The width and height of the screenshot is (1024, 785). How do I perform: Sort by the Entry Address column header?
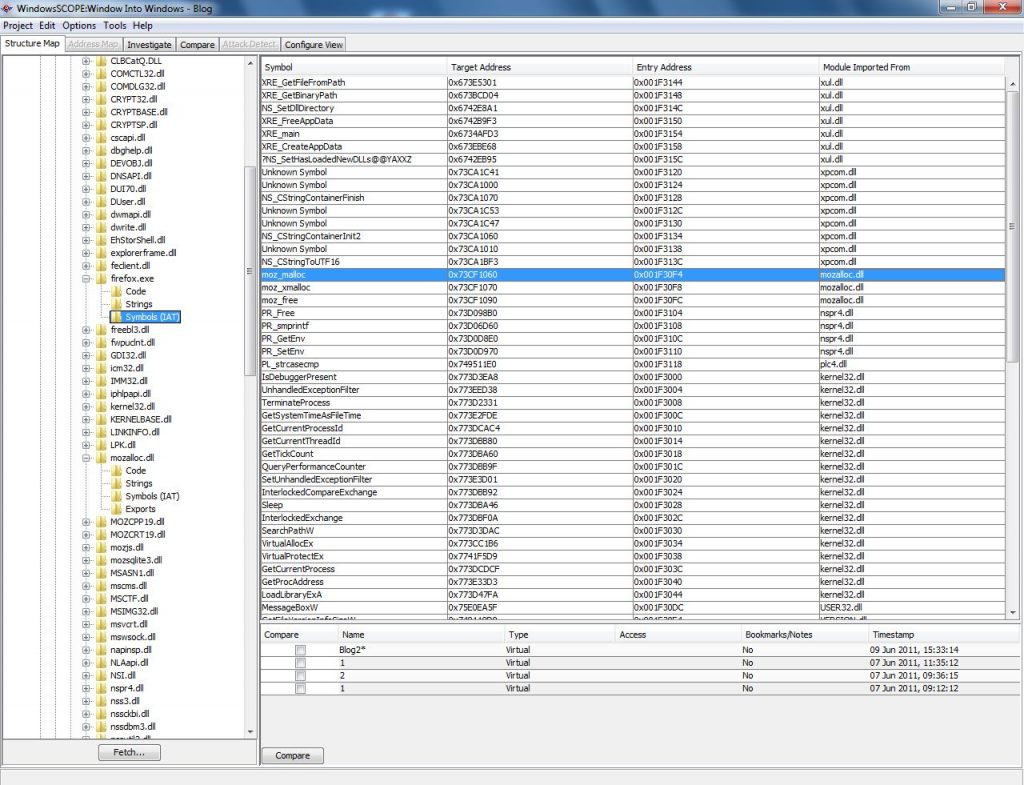click(x=726, y=67)
